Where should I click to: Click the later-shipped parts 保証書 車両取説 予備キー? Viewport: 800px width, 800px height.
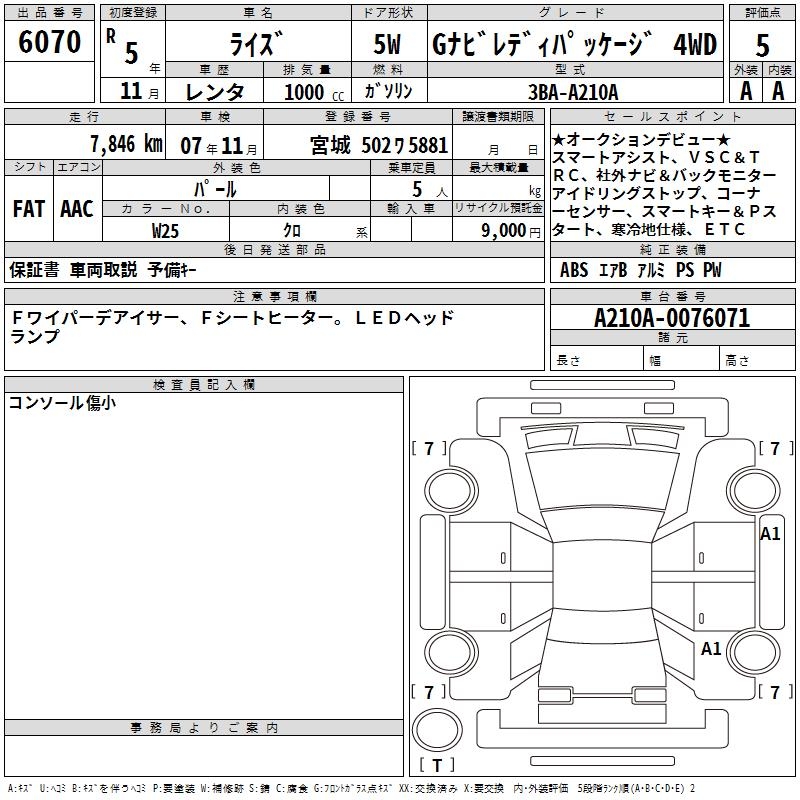[x=103, y=270]
